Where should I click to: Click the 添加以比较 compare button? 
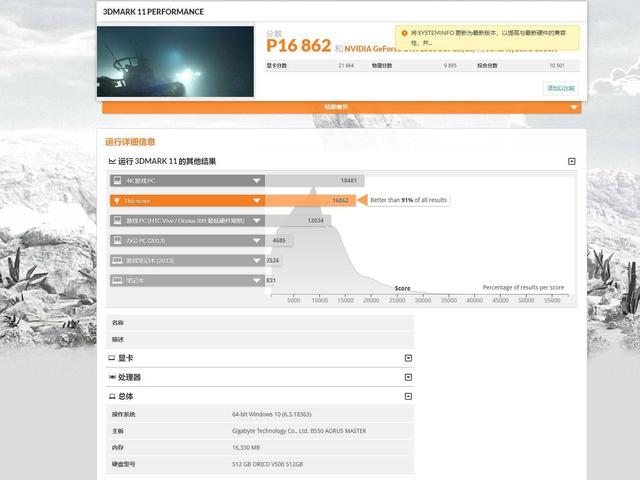pyautogui.click(x=561, y=88)
